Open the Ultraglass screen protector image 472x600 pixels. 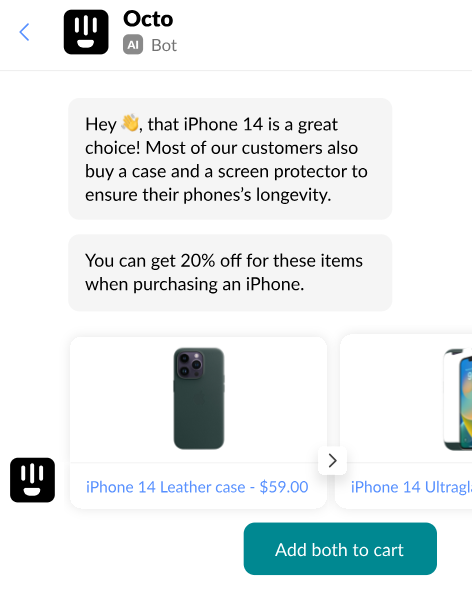point(458,399)
